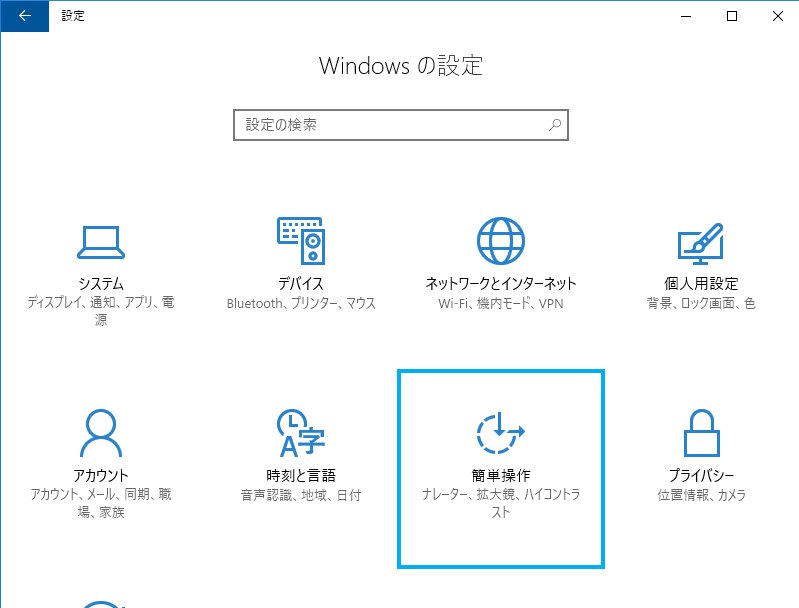Click the アカウント、メール、同期、職場、家族 description
The width and height of the screenshot is (799, 608).
click(101, 503)
